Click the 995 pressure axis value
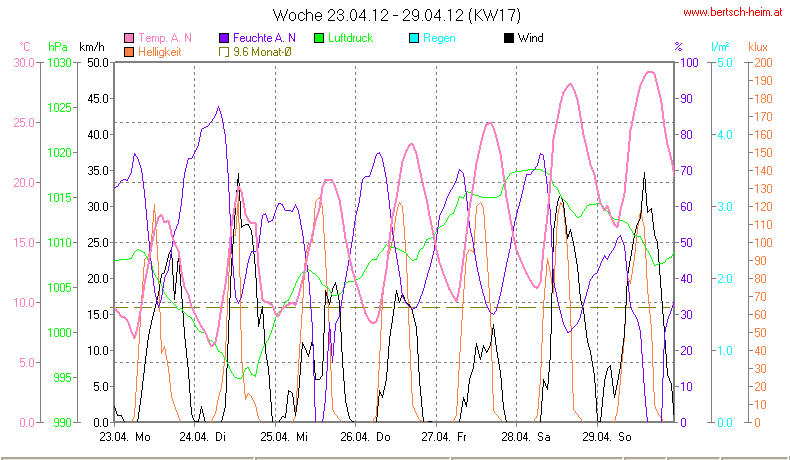Screen dimensions: 790x460 62,377
